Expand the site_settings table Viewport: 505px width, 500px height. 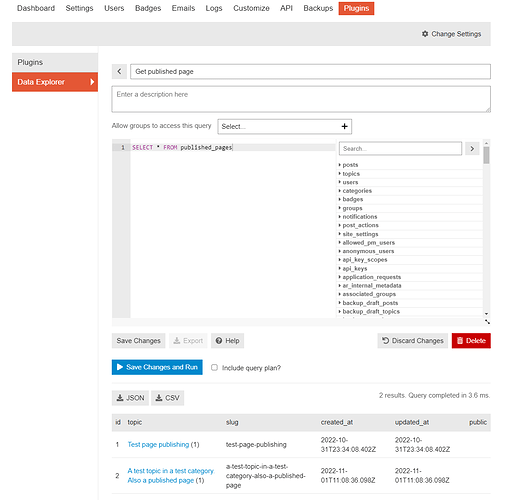[360, 234]
